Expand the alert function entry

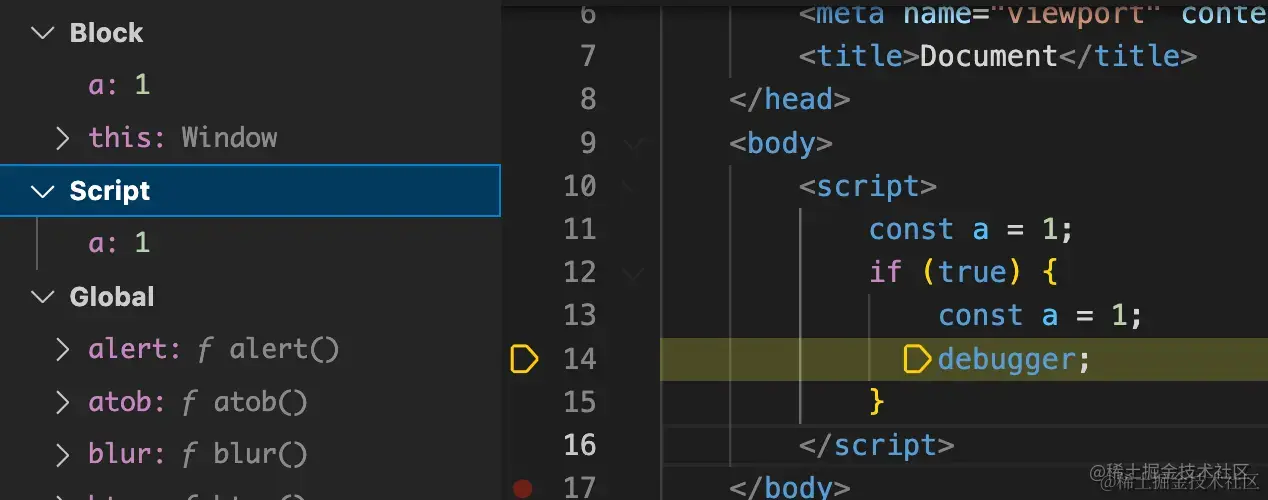pos(63,349)
